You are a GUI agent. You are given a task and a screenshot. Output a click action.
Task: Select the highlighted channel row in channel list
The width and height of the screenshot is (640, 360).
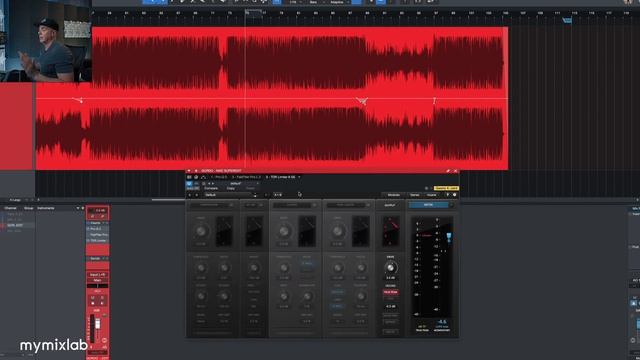18,225
